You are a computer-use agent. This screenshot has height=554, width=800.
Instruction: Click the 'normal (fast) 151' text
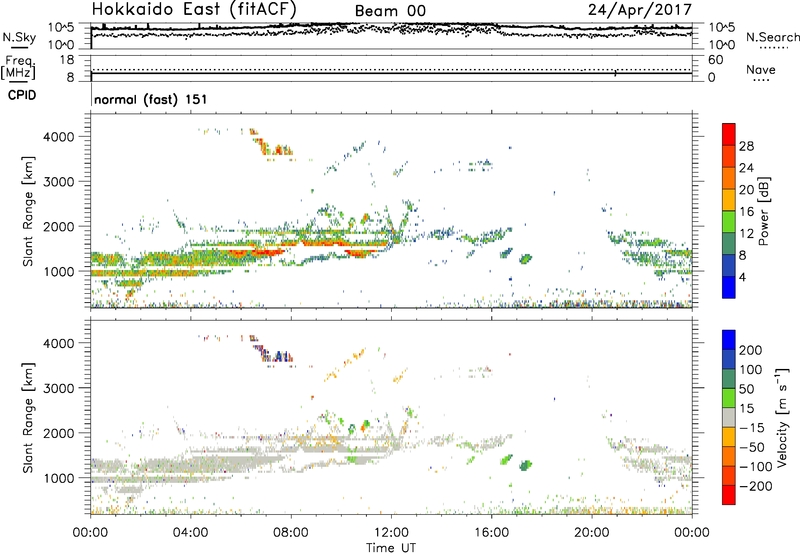151,99
